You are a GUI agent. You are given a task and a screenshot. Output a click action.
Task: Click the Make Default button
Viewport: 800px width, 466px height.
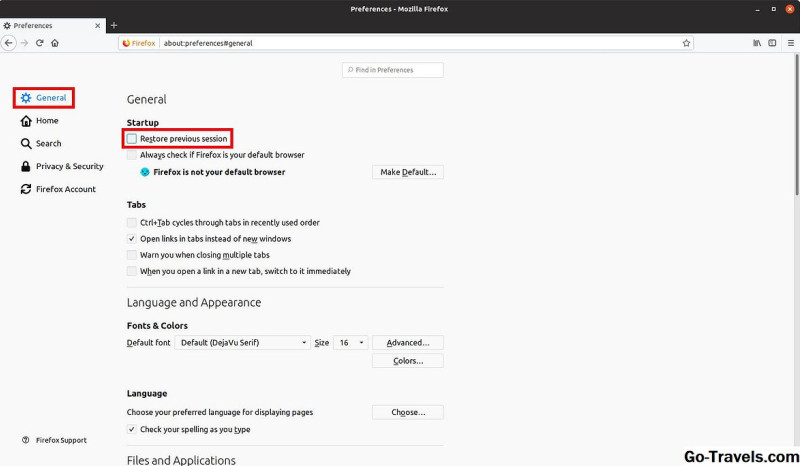[408, 172]
